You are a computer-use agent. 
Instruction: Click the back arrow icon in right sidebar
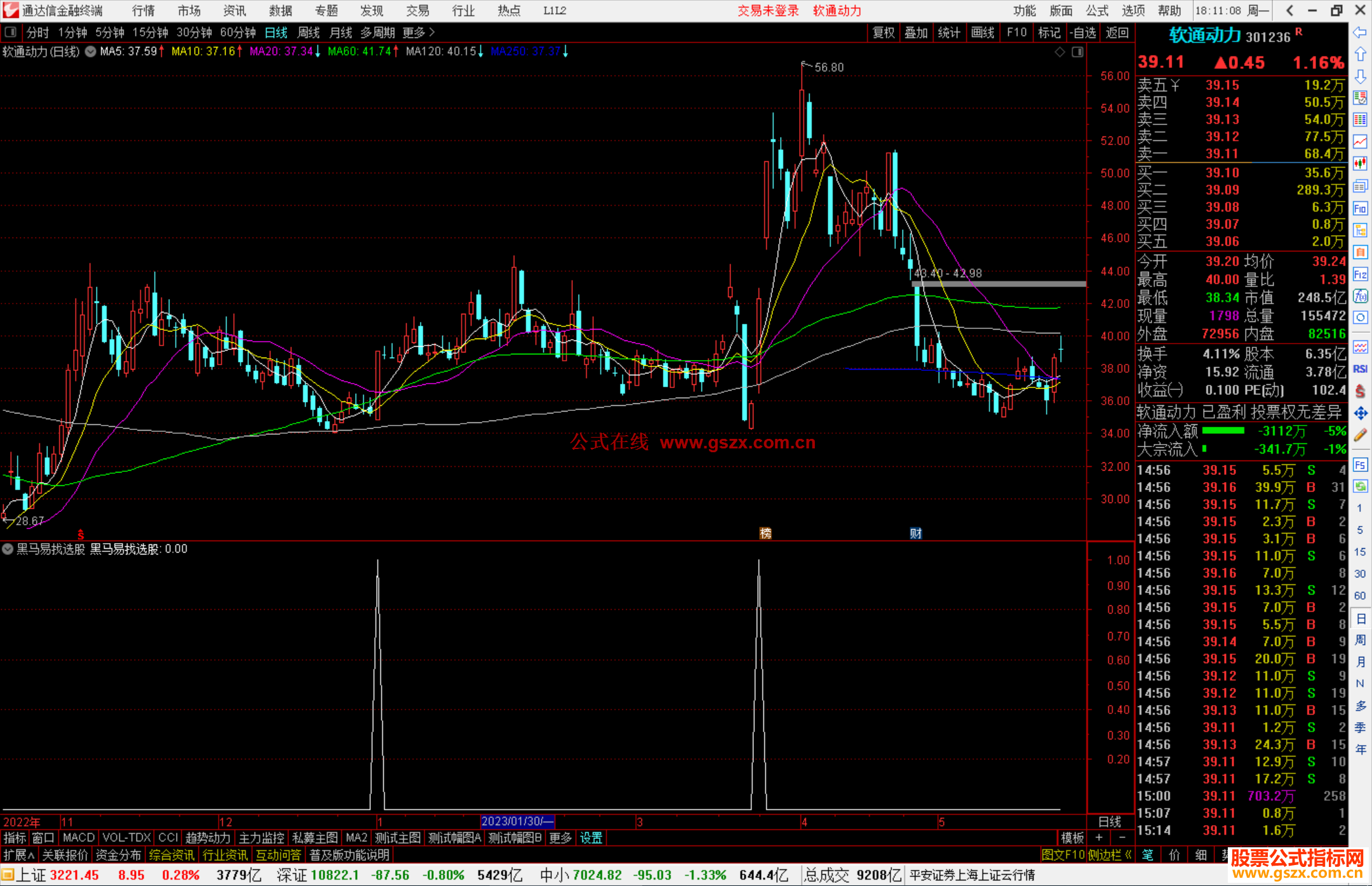[x=1360, y=32]
